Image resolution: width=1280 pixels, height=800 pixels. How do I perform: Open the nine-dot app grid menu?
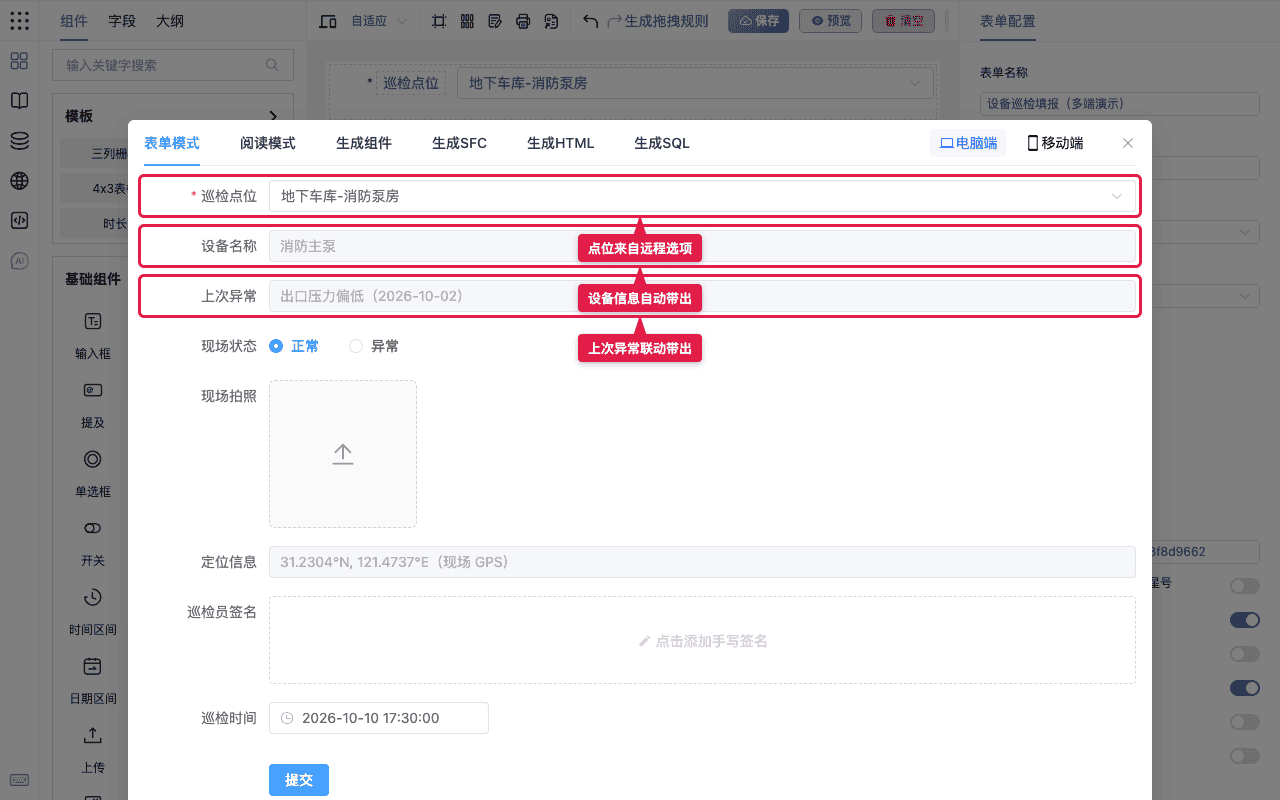coord(19,20)
